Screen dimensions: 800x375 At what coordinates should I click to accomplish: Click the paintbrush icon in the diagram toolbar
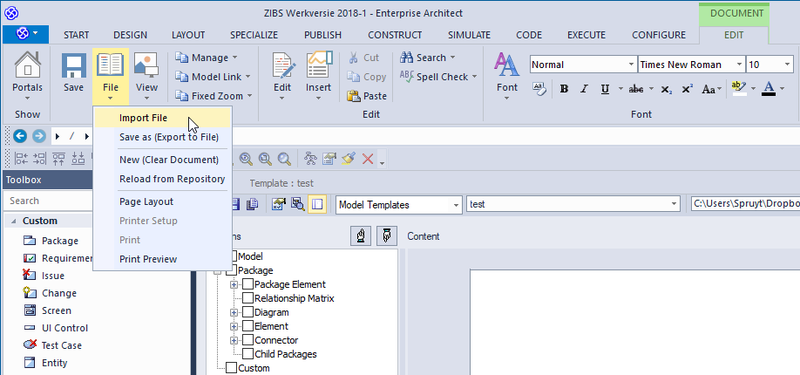tap(348, 159)
